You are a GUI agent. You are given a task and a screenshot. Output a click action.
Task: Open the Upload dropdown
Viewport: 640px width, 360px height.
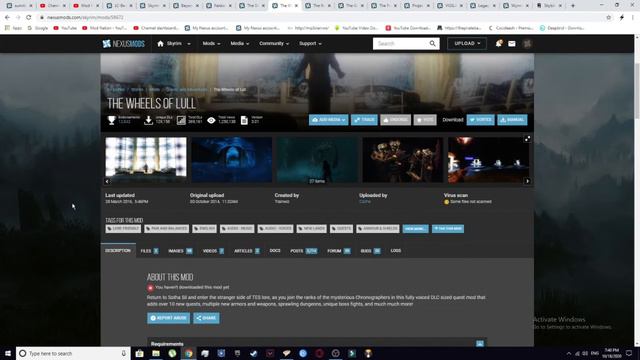coord(467,44)
